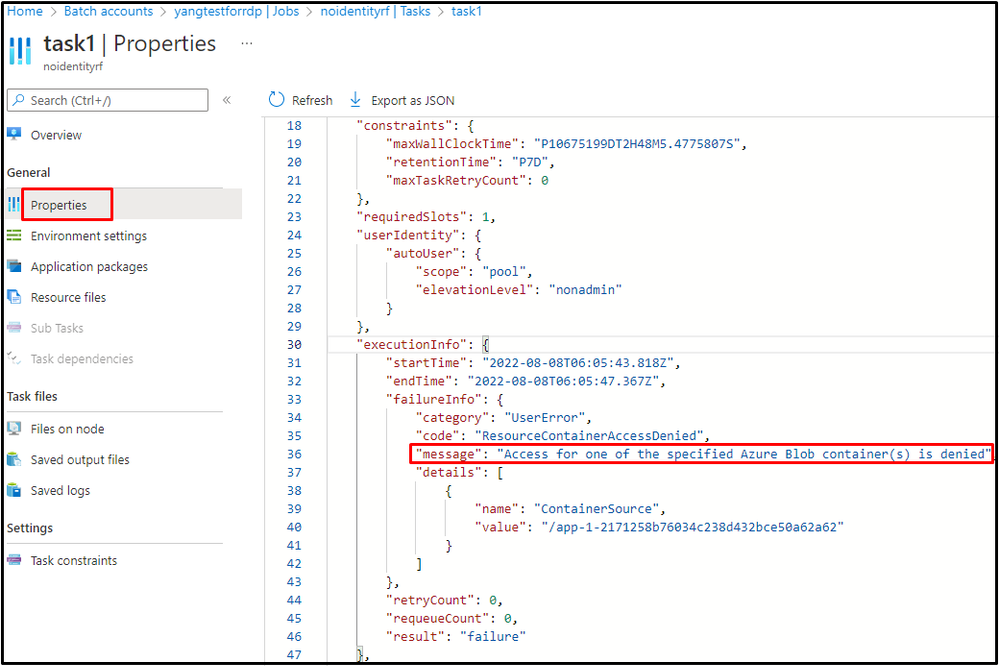Open yangtestforrdp | Jobs breadcrumb
The width and height of the screenshot is (999, 666).
pos(236,11)
